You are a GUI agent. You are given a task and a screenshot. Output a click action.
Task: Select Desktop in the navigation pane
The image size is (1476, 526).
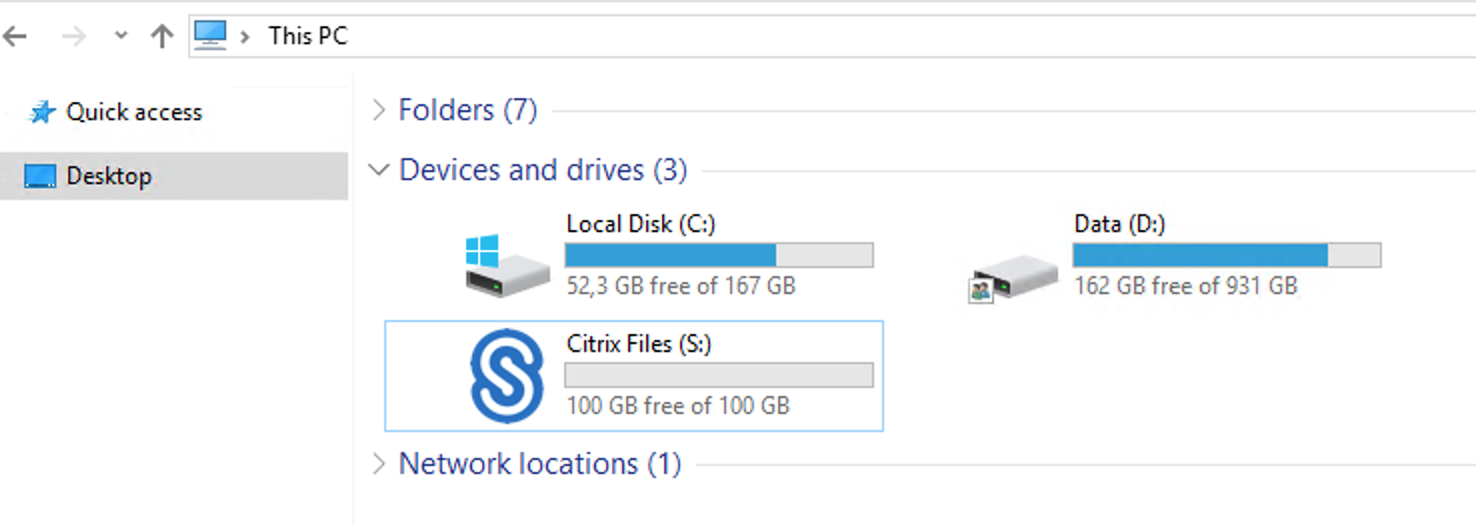pos(109,176)
